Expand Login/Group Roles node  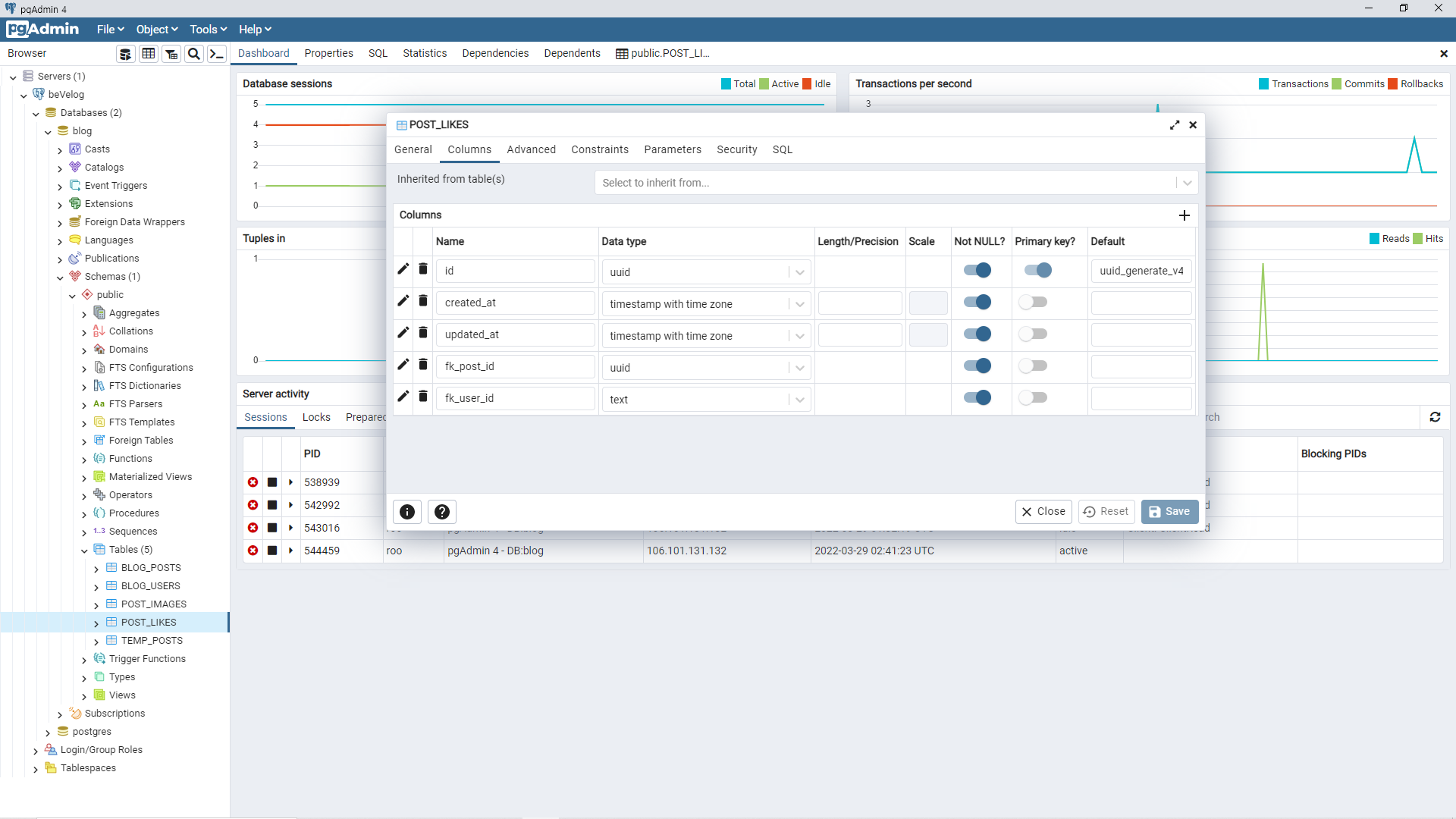(36, 751)
